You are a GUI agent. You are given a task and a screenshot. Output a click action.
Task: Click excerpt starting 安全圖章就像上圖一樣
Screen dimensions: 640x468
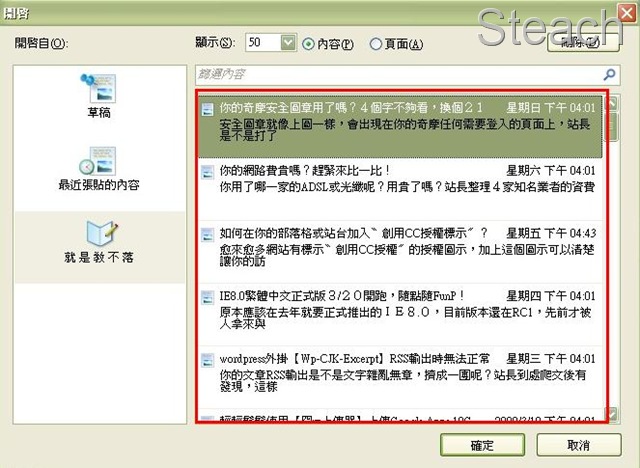click(405, 130)
